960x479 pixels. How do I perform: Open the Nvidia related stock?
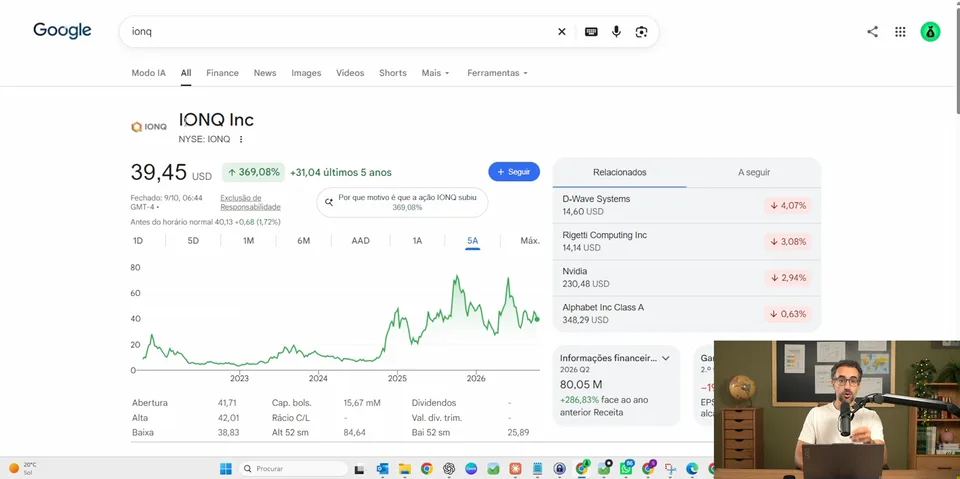point(686,277)
